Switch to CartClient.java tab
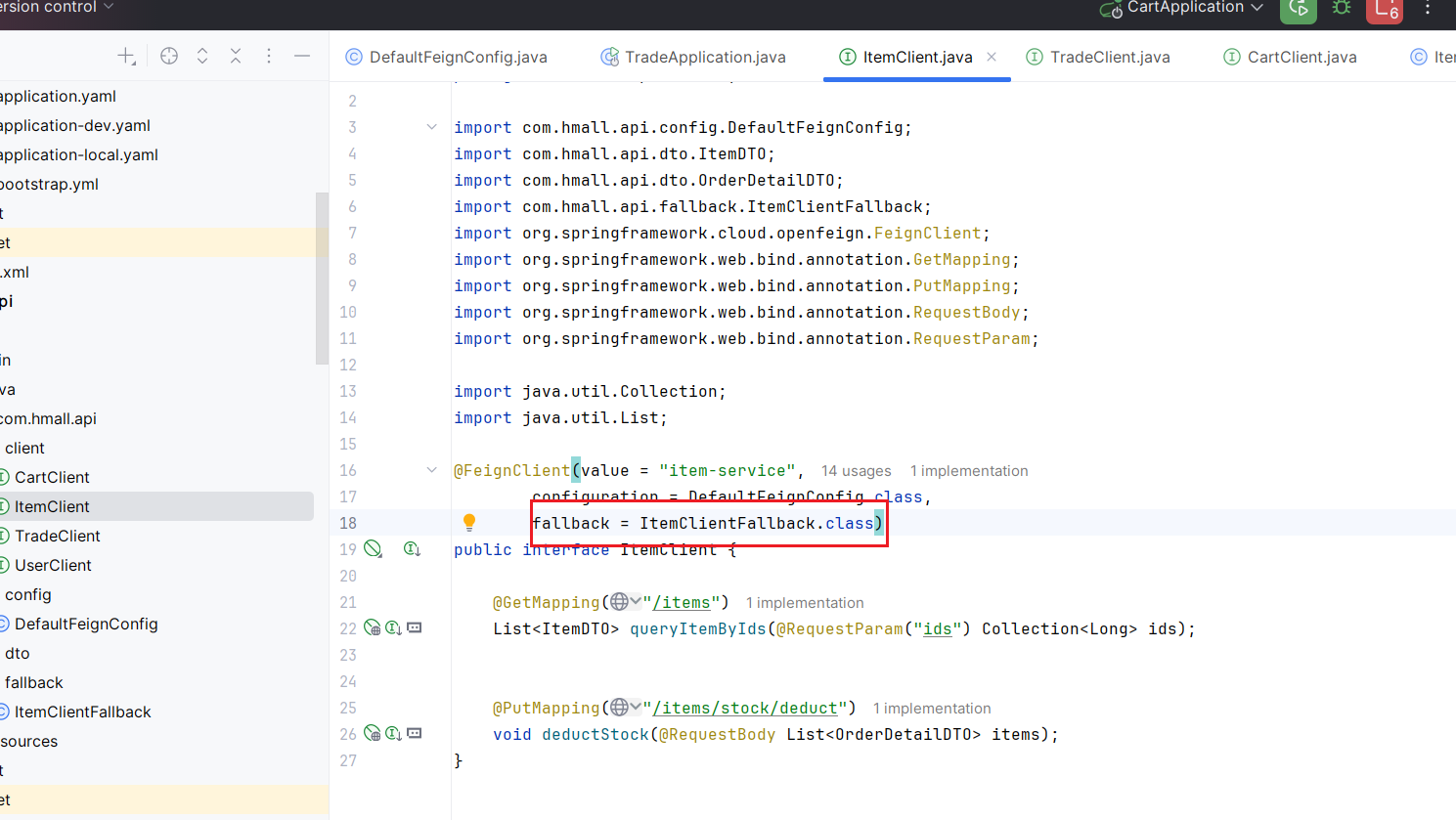This screenshot has height=820, width=1456. point(1291,57)
